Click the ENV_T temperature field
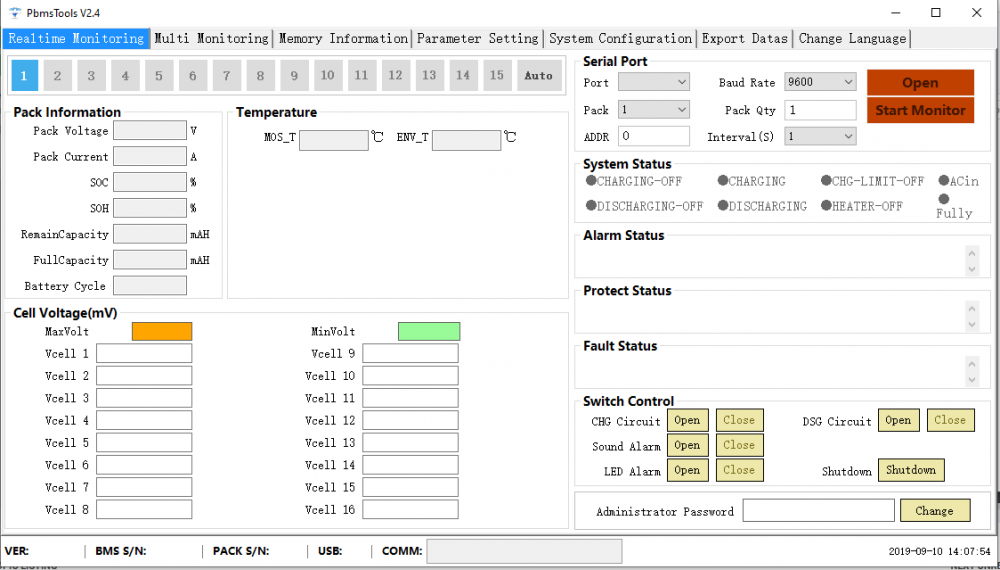The width and height of the screenshot is (1000, 570). [466, 140]
